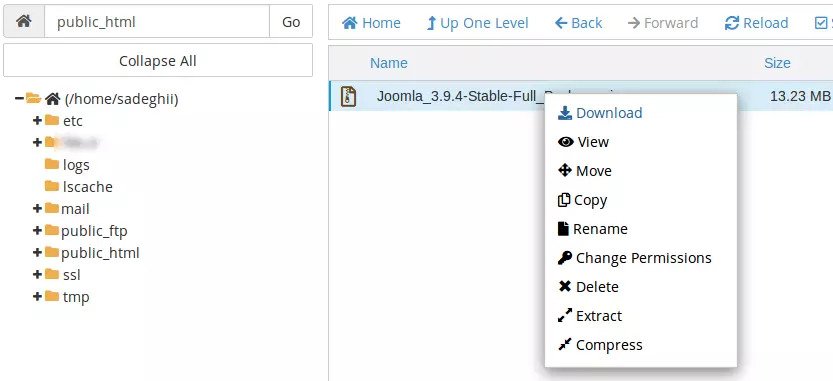Extract the archive via the context menu
833x381 pixels.
click(x=590, y=316)
